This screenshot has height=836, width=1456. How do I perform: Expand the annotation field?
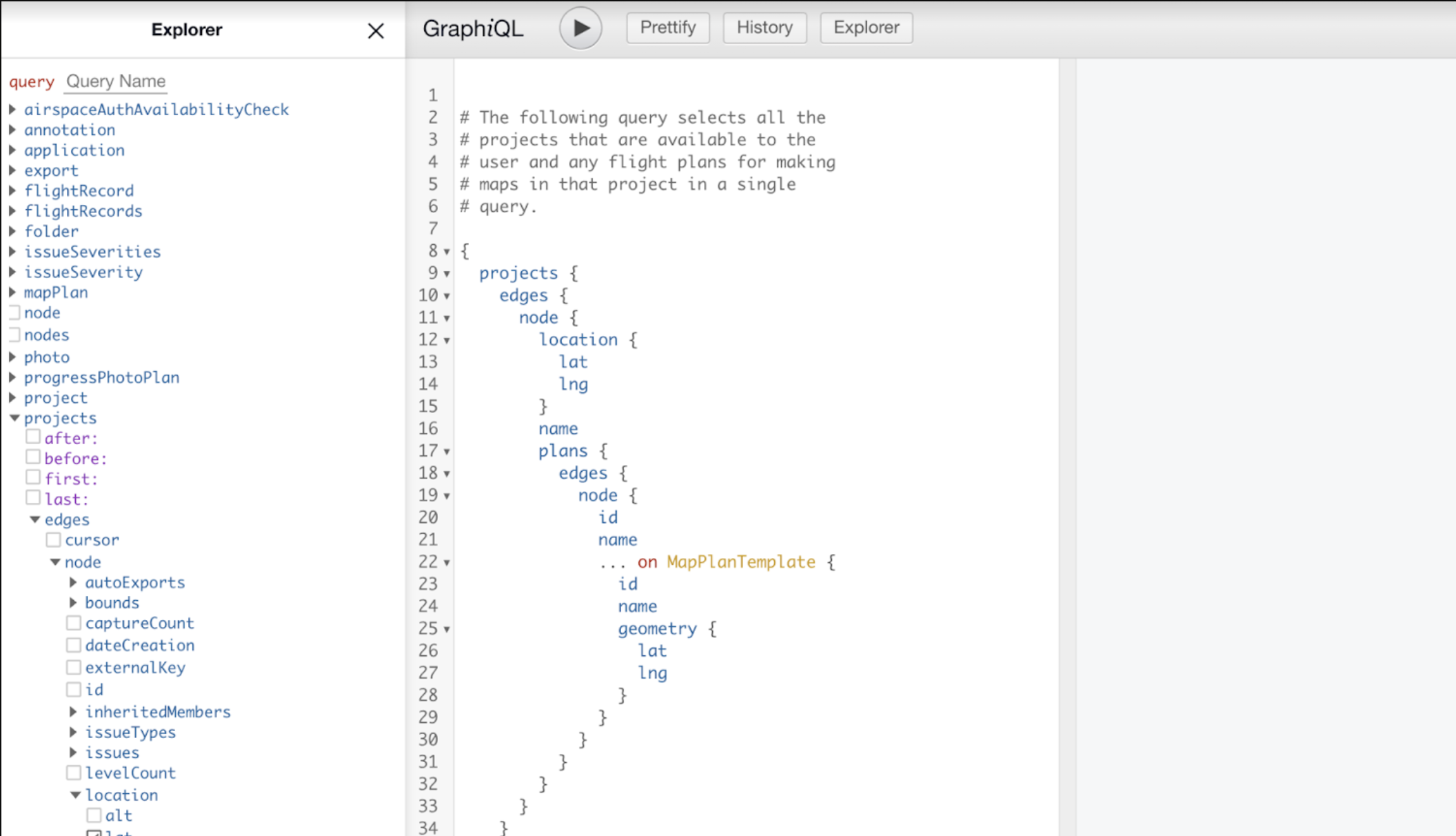pos(13,130)
